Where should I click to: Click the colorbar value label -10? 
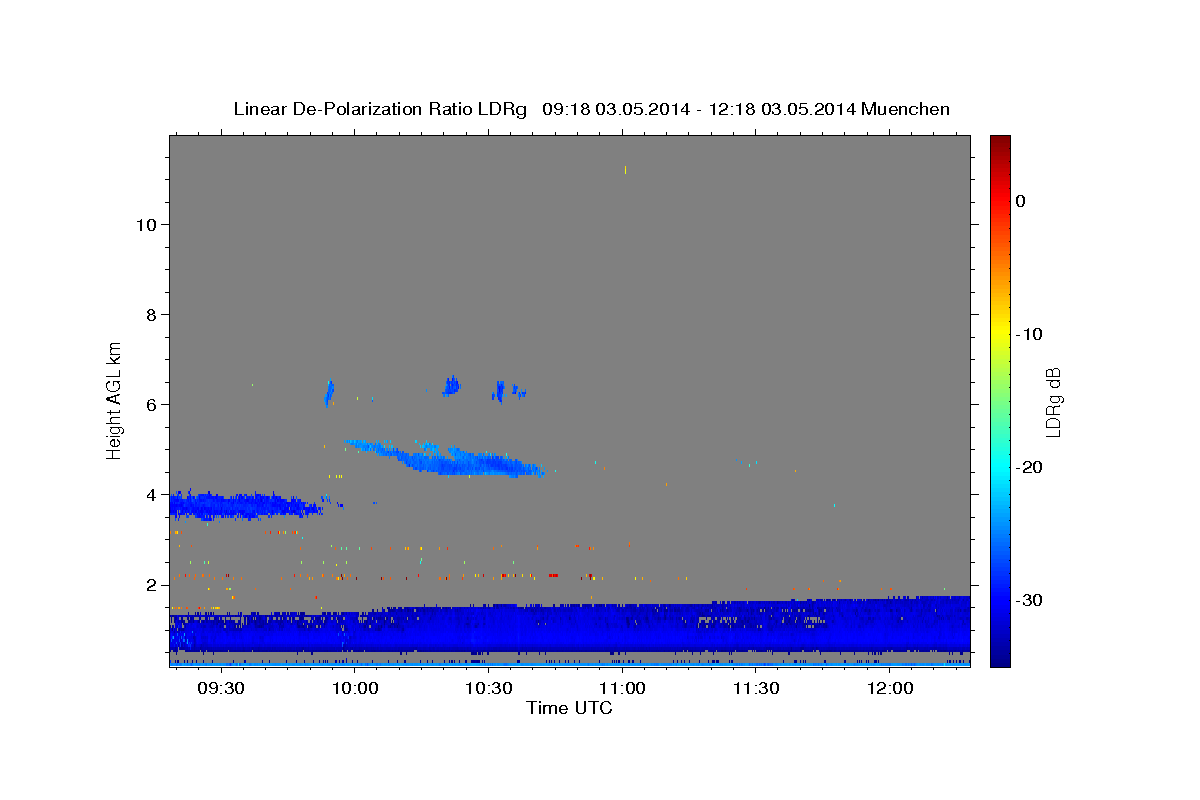[x=1030, y=334]
